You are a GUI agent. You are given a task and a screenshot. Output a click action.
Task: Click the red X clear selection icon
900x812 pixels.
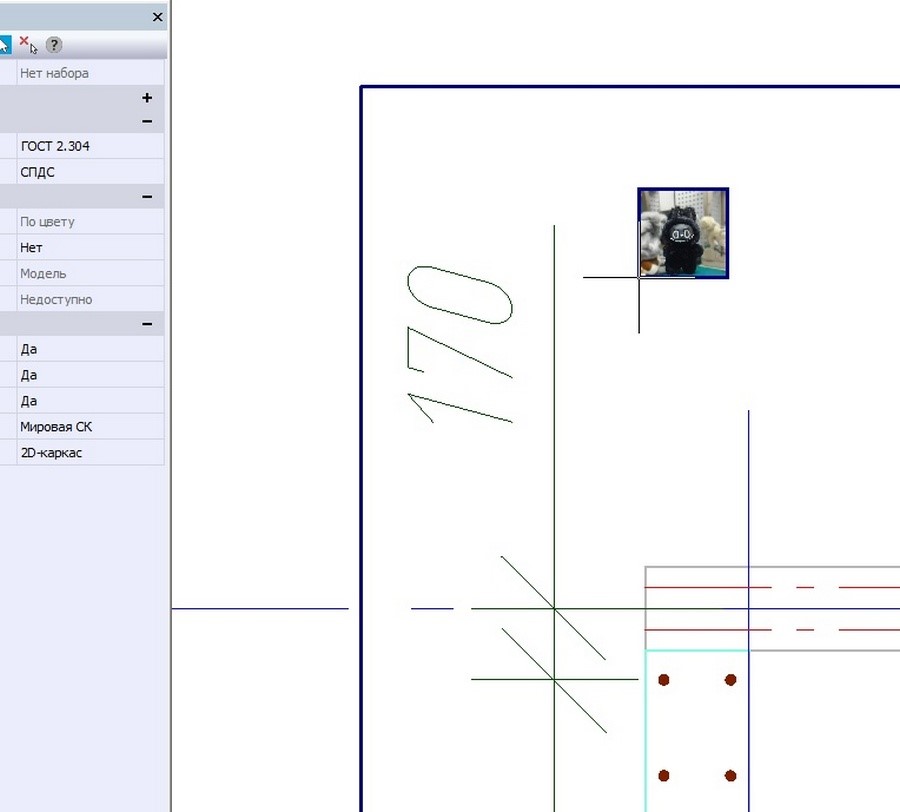tap(28, 45)
